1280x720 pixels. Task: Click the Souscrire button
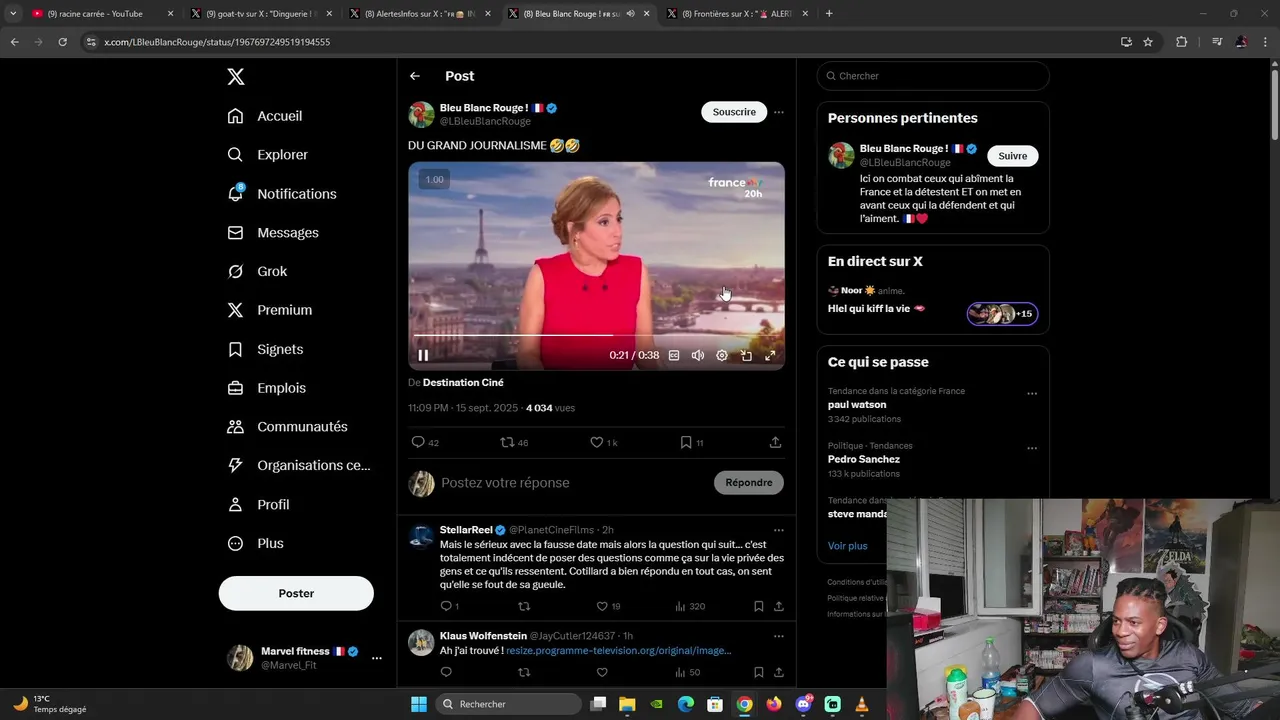point(734,112)
